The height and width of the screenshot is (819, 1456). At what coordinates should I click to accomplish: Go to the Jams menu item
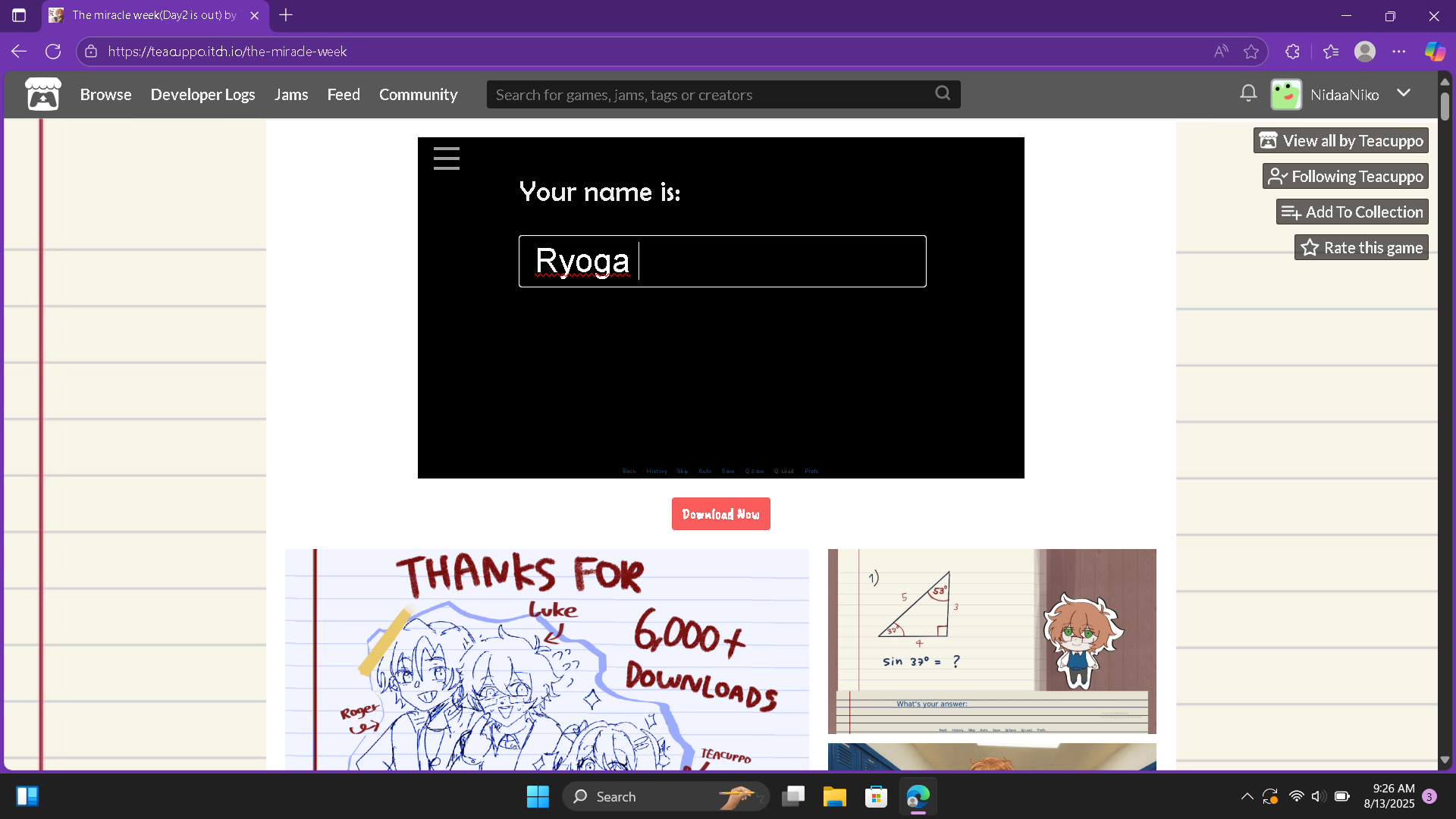(291, 95)
